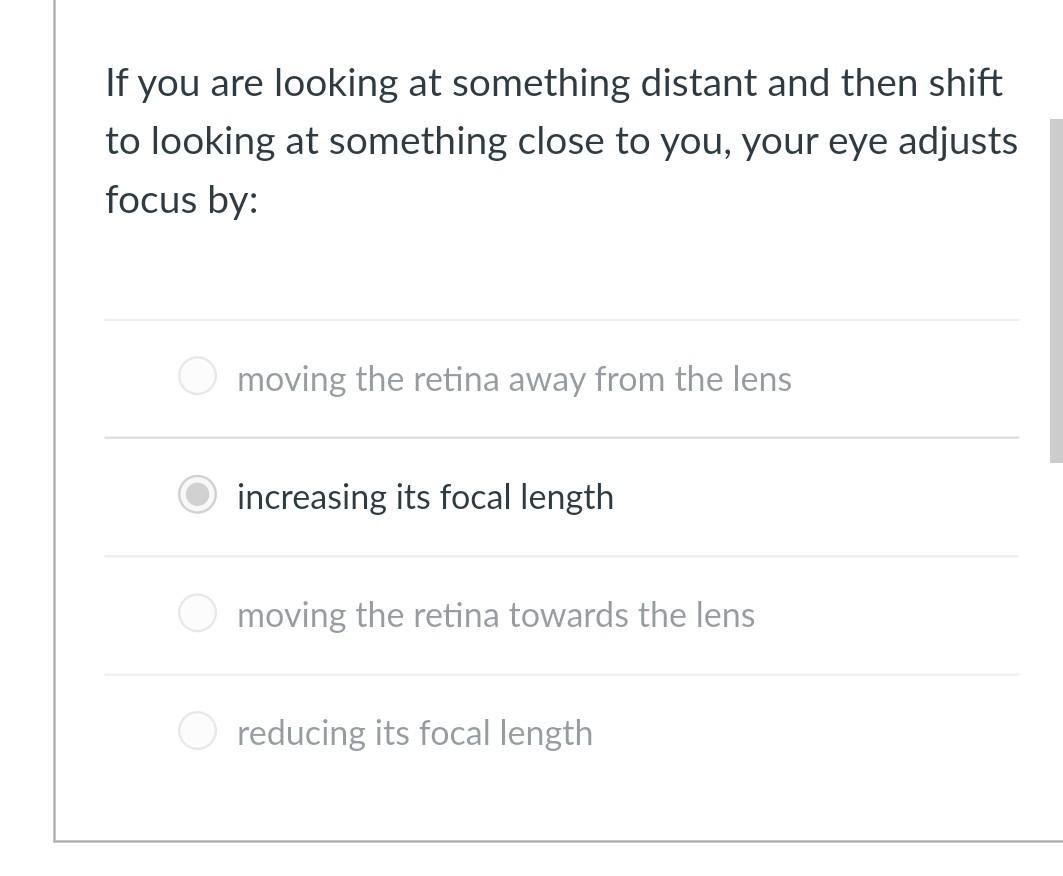Select the "moving the retina away from the lens" radio button
The height and width of the screenshot is (876, 1063).
(x=197, y=376)
